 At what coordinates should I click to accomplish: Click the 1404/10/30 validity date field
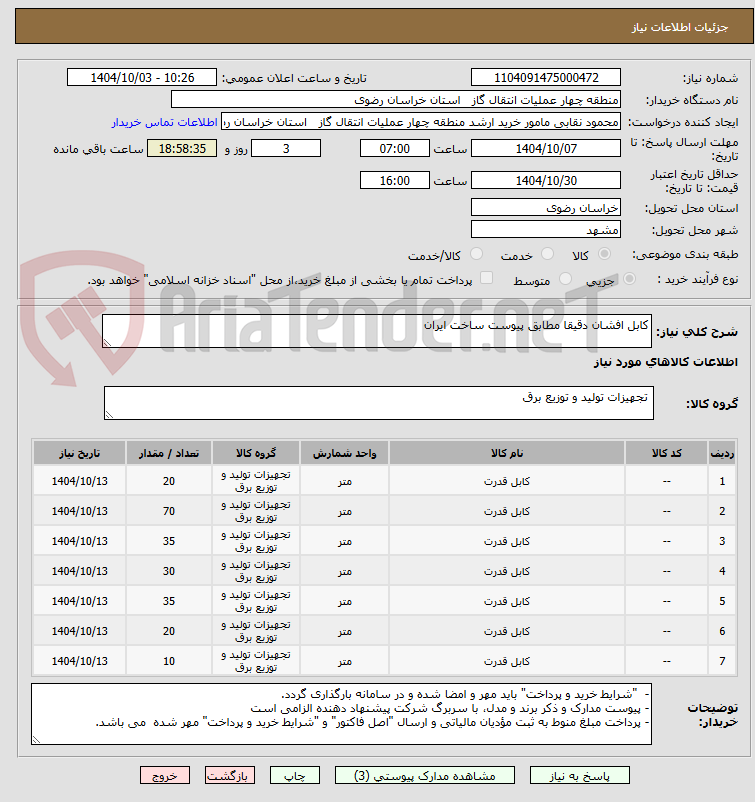pyautogui.click(x=546, y=180)
